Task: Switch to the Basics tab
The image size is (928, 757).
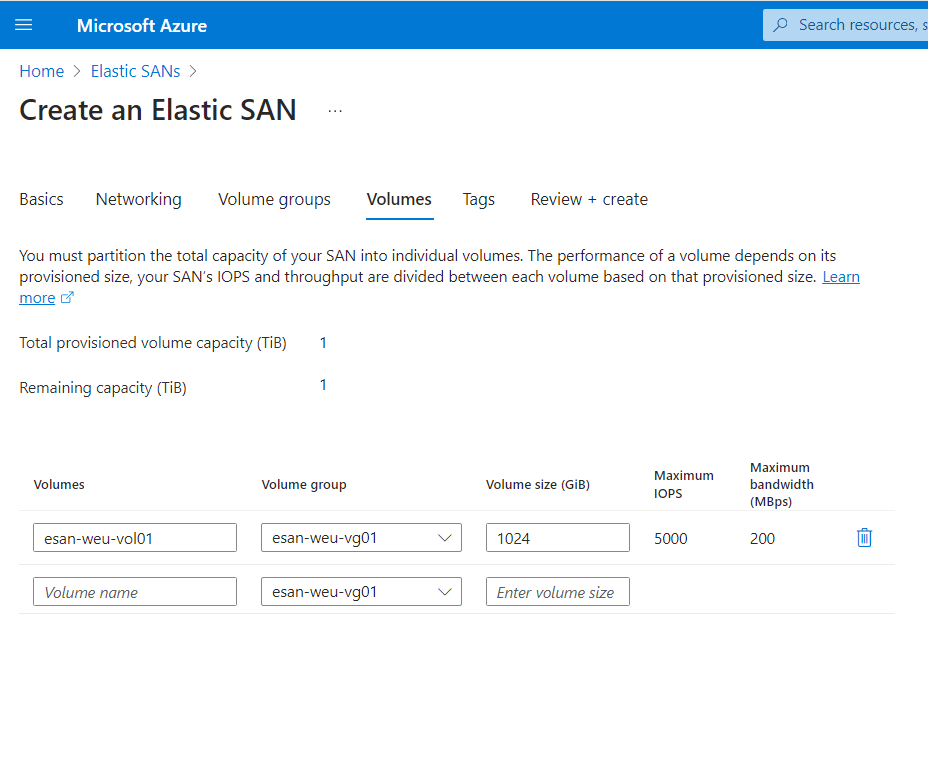Action: pos(41,199)
